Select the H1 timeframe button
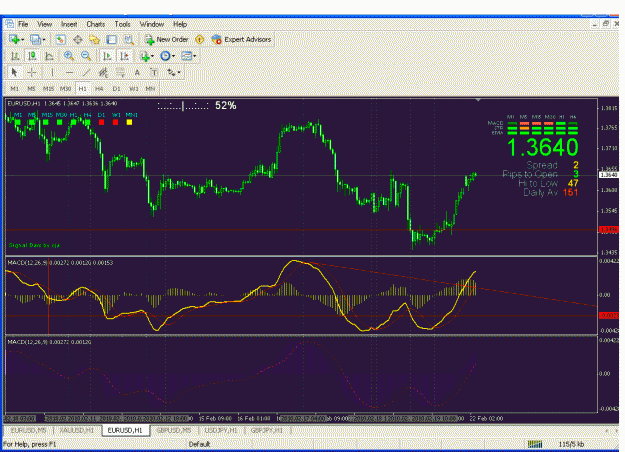 pos(82,88)
